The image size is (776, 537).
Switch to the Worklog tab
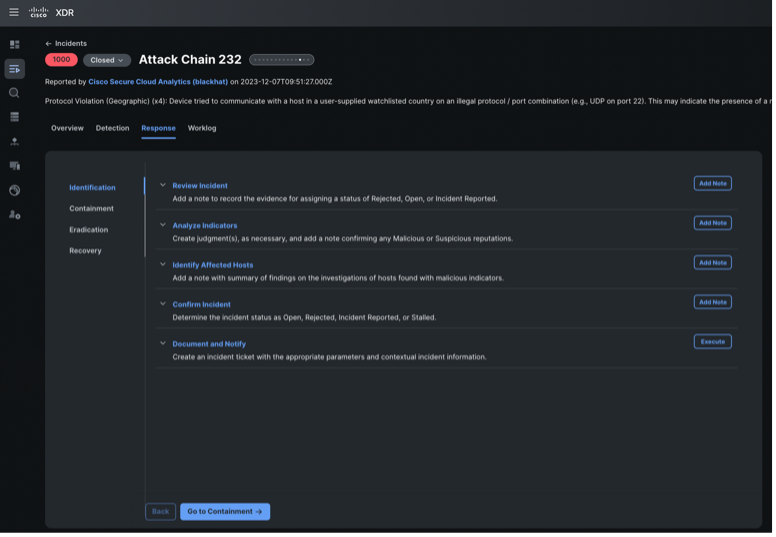coord(202,128)
